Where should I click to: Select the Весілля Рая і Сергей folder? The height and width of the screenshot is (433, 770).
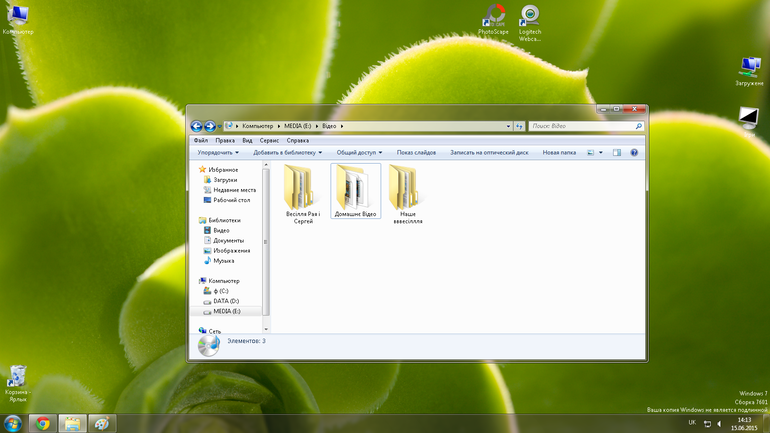click(x=303, y=194)
